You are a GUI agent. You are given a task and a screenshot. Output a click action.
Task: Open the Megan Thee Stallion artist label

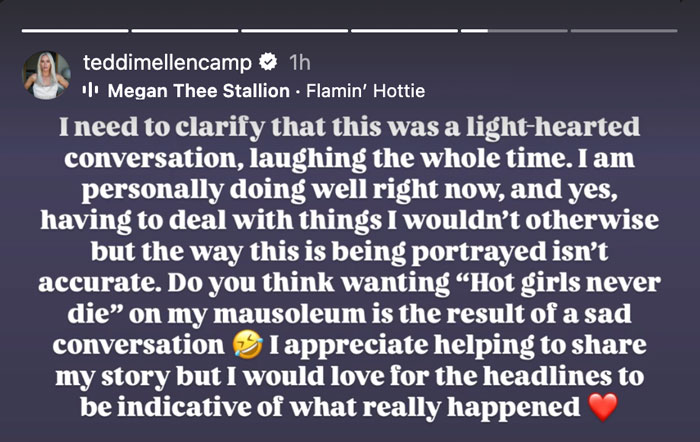click(x=199, y=91)
